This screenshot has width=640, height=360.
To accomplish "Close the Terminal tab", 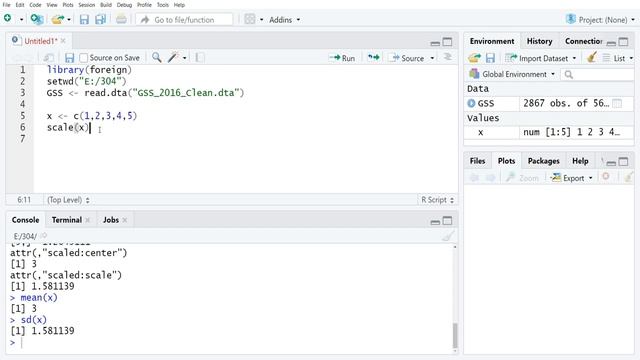I will pyautogui.click(x=87, y=220).
